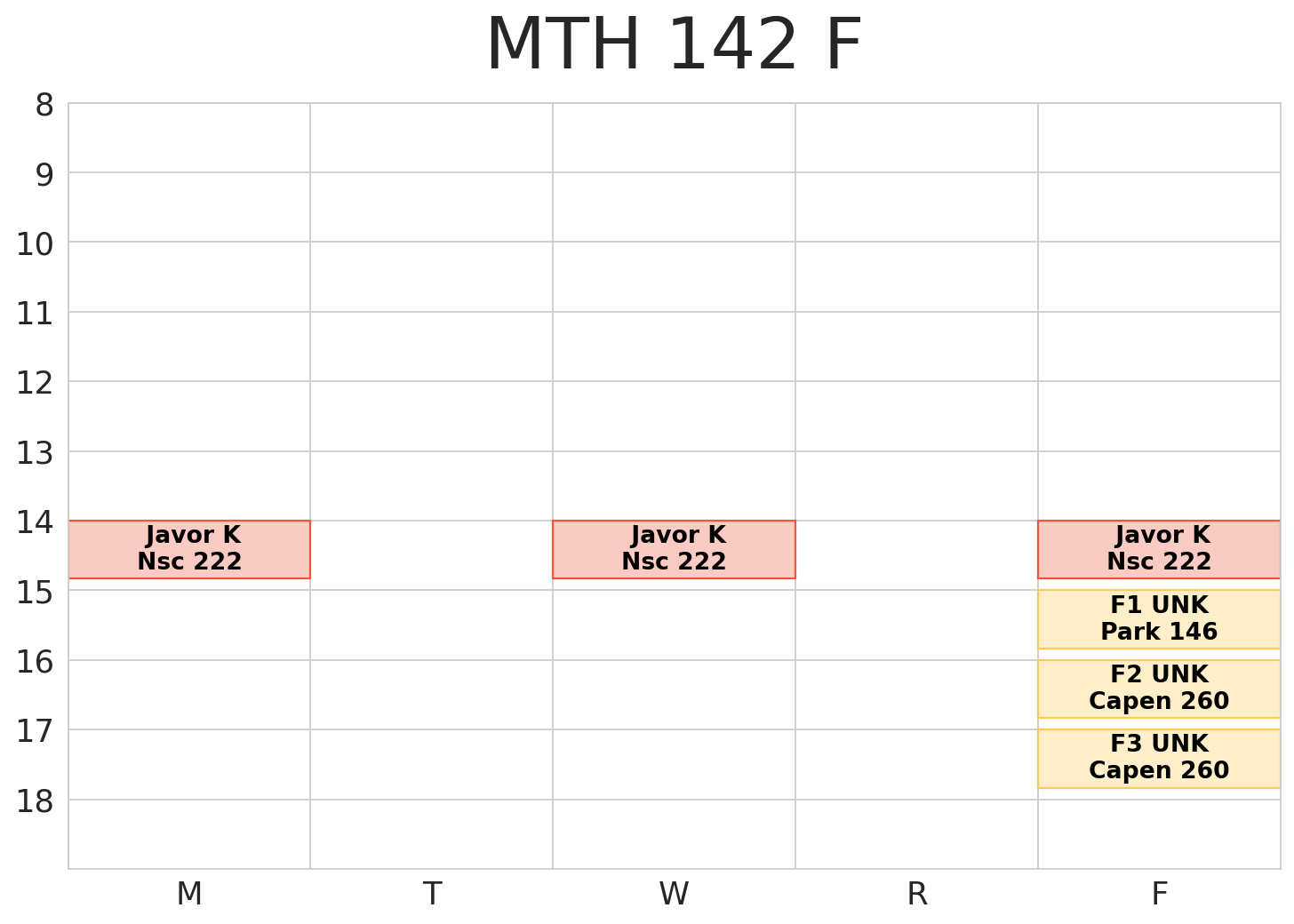Click the 16 hour tick label

pos(35,663)
